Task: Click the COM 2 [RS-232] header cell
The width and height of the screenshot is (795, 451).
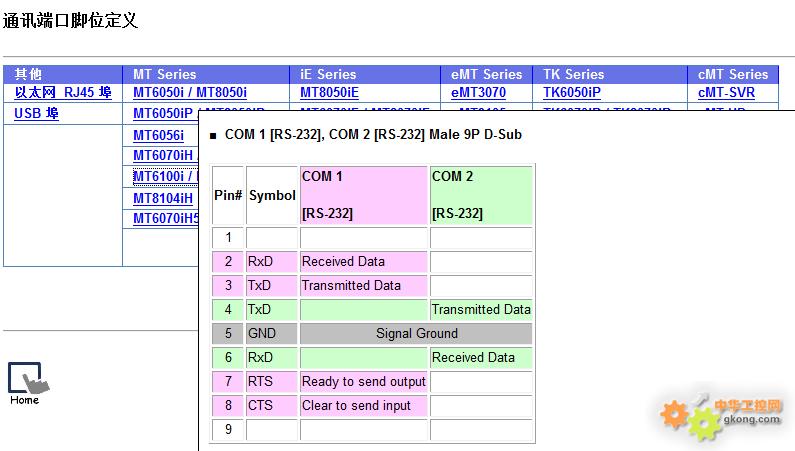Action: pyautogui.click(x=481, y=195)
